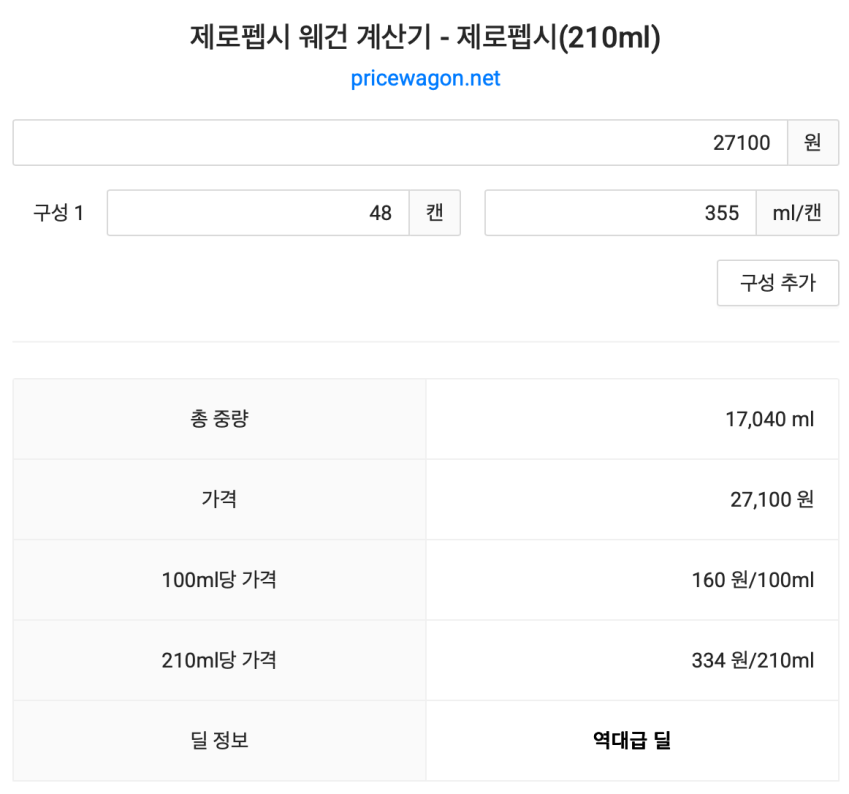Select the ml per can field showing 355
The height and width of the screenshot is (794, 849).
(x=620, y=213)
